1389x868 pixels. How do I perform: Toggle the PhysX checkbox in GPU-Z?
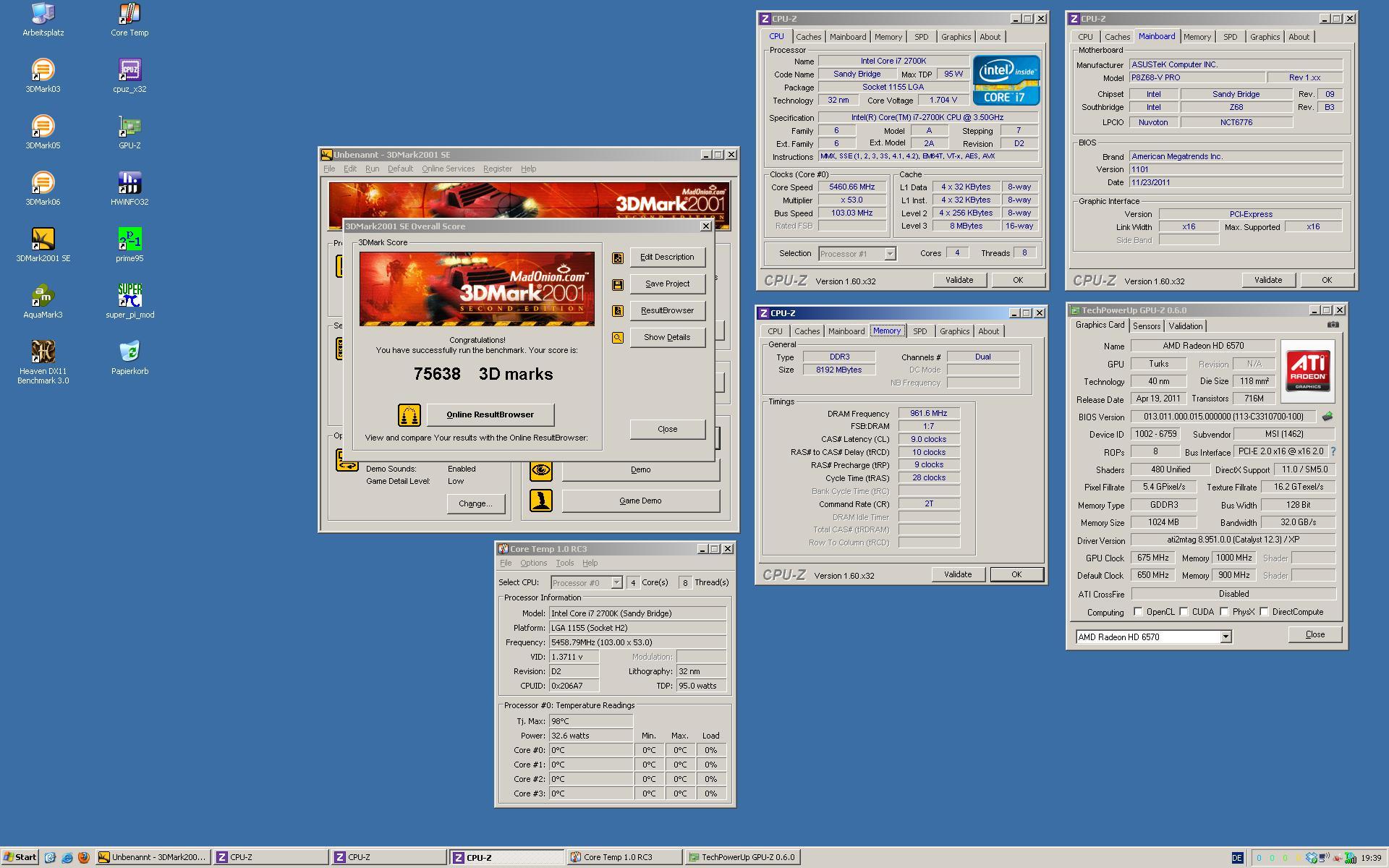tap(1224, 612)
